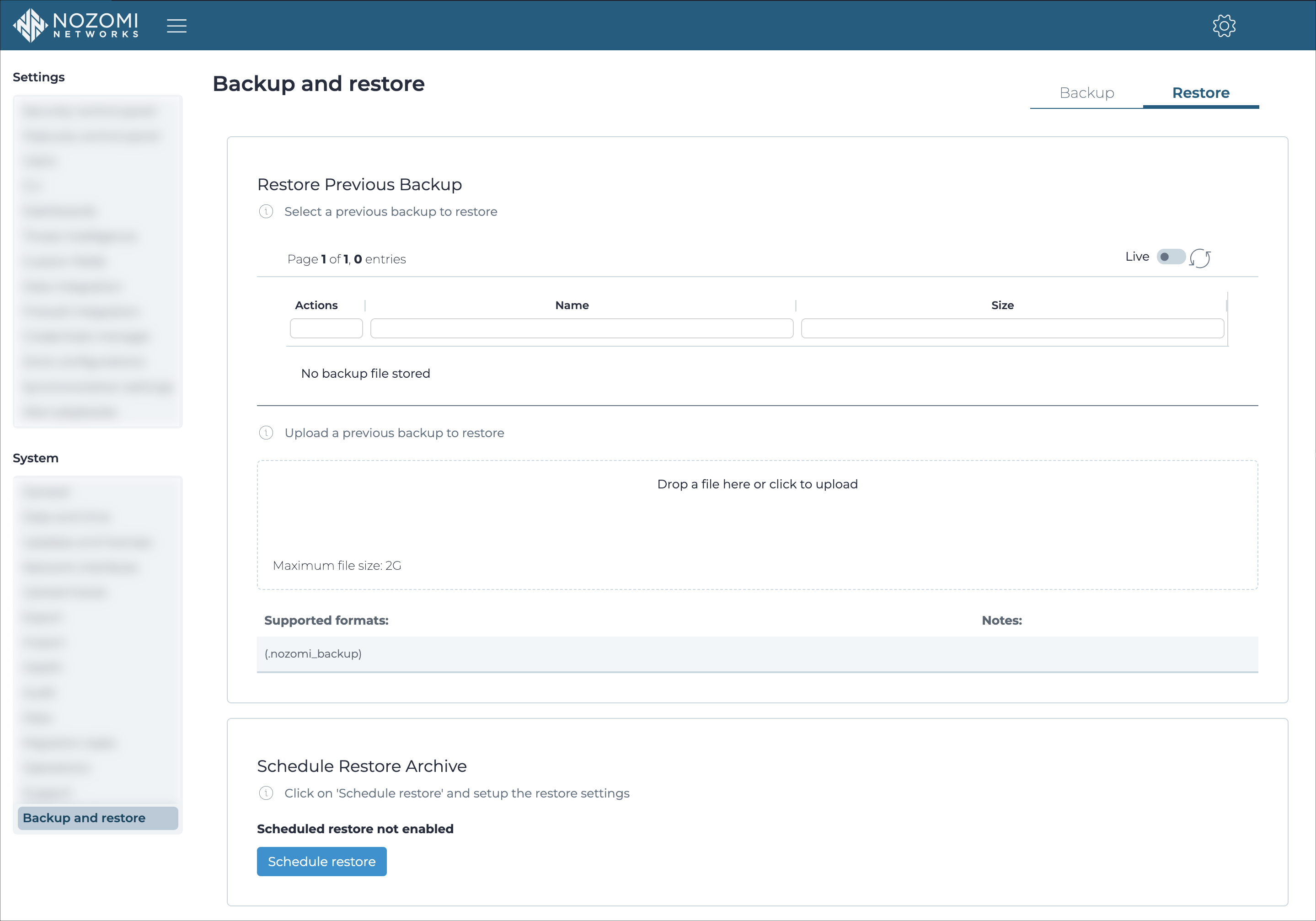Click the refresh icon next to Live toggle
Viewport: 1316px width, 921px height.
pyautogui.click(x=1201, y=258)
